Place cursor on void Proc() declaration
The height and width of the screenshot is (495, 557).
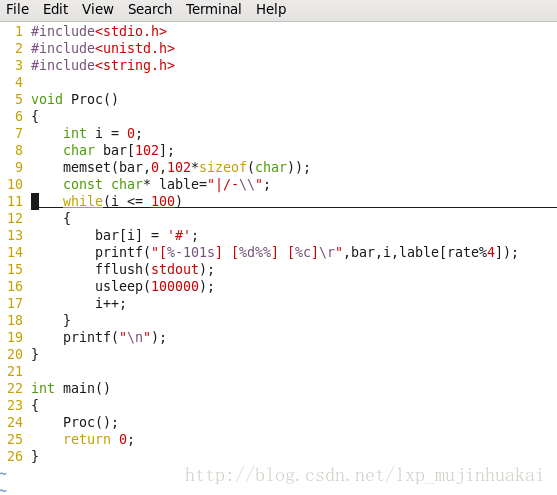[74, 99]
